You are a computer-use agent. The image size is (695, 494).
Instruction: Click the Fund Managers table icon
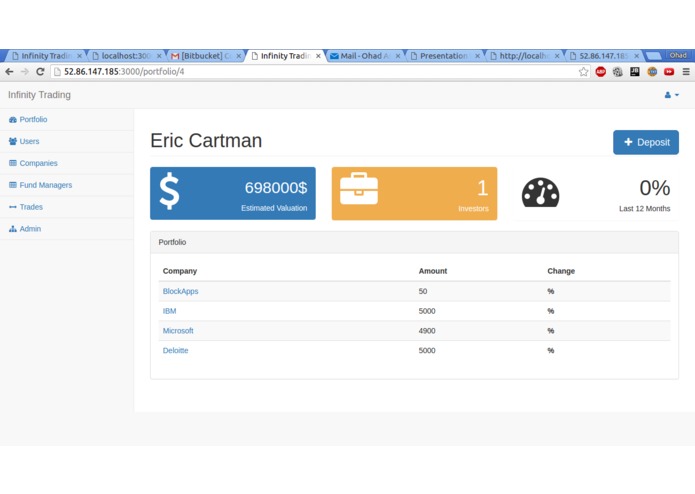pyautogui.click(x=13, y=185)
